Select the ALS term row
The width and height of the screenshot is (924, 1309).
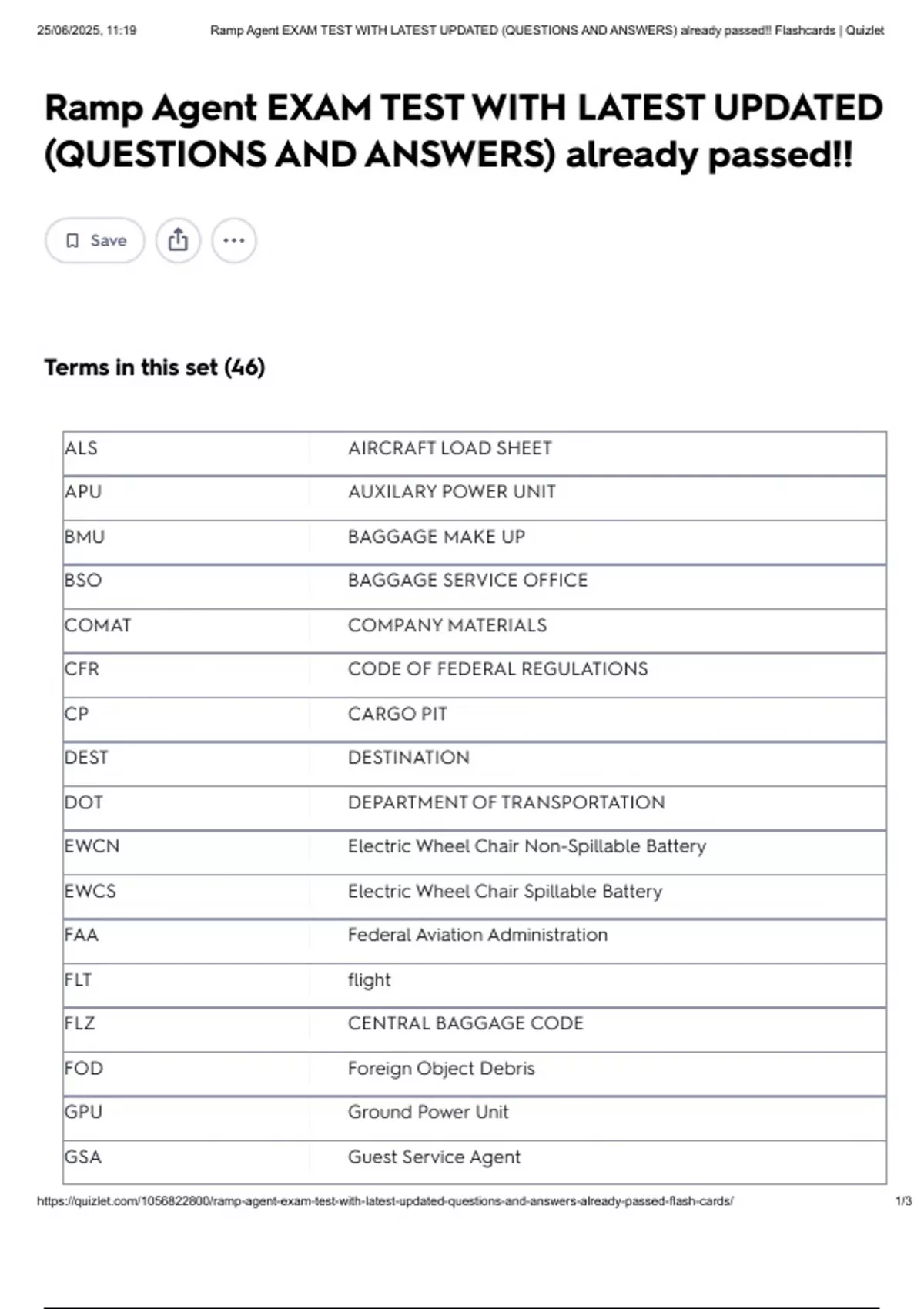coord(82,448)
